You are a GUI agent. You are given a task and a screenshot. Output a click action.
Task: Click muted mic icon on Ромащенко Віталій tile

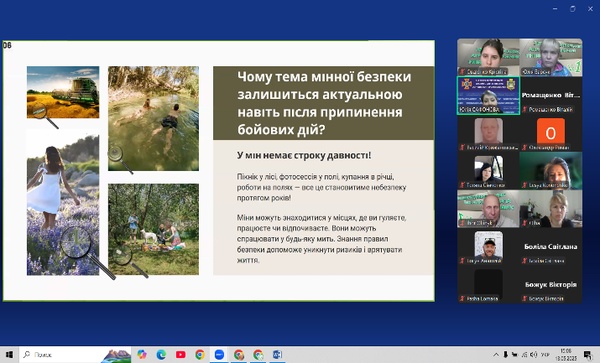pyautogui.click(x=525, y=110)
